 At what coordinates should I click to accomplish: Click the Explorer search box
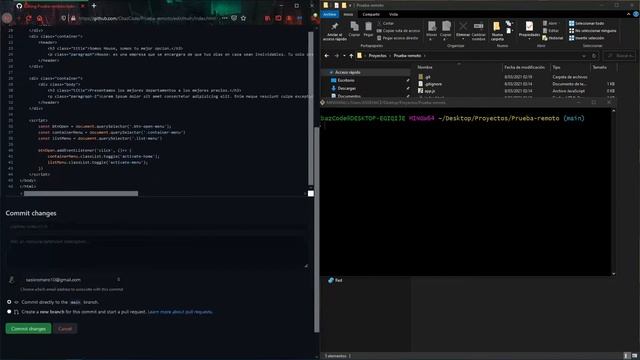tap(619, 56)
